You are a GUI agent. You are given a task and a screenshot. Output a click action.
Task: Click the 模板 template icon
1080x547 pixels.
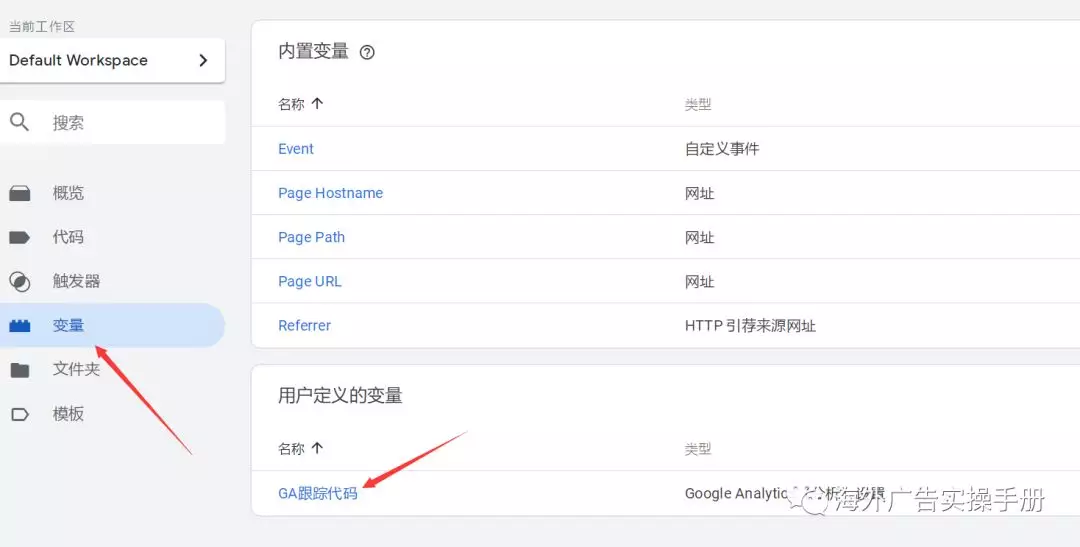click(x=20, y=414)
